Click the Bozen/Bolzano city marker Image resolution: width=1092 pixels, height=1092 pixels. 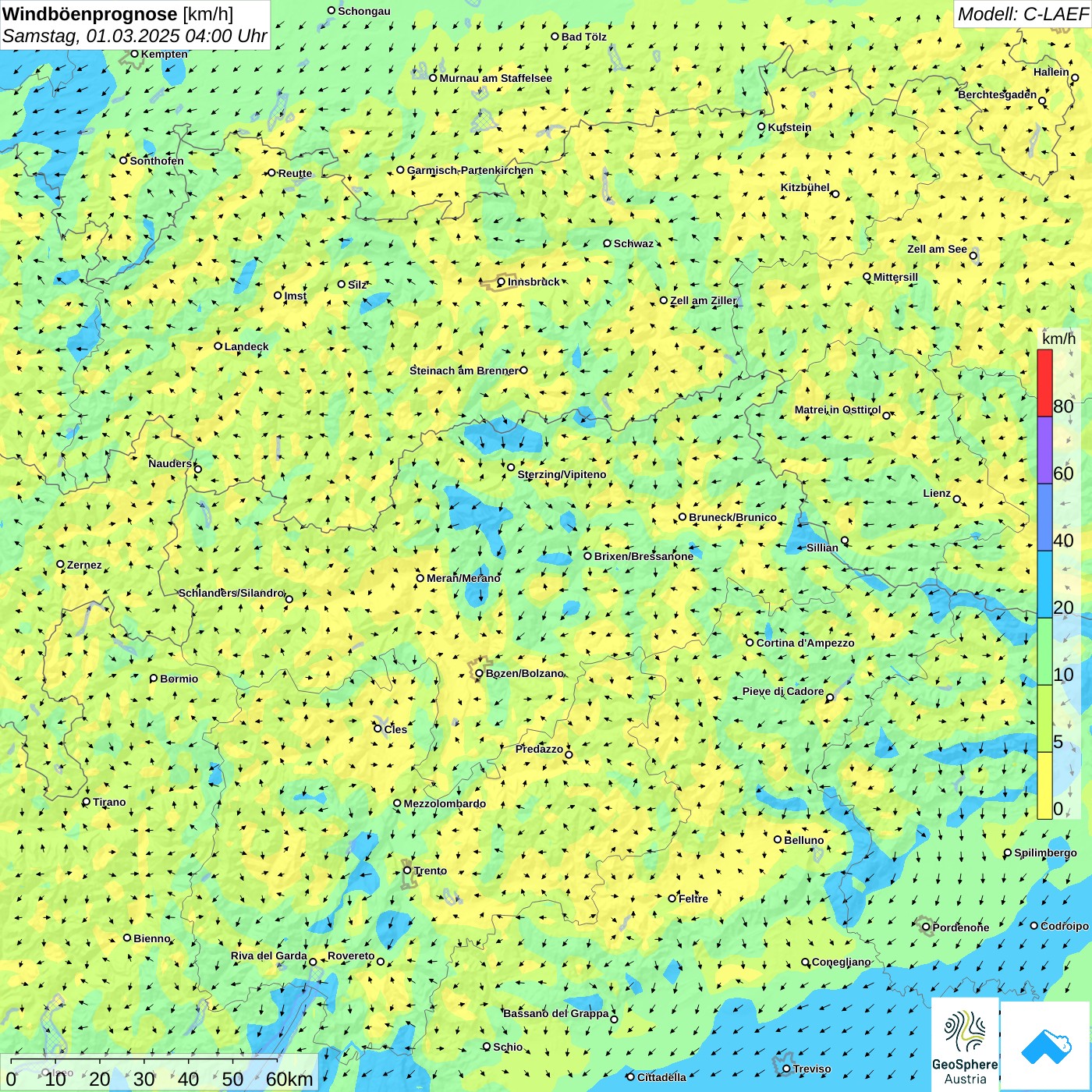click(x=480, y=673)
